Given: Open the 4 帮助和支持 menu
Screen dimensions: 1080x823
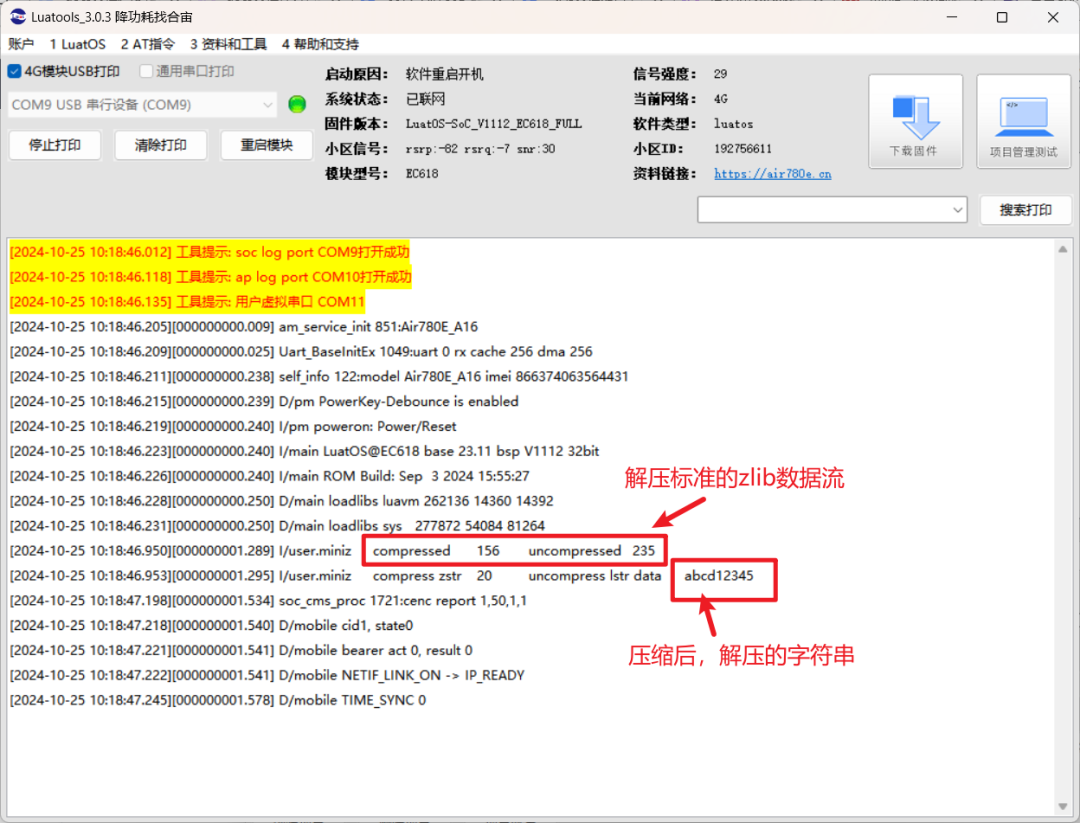Looking at the screenshot, I should pos(319,44).
